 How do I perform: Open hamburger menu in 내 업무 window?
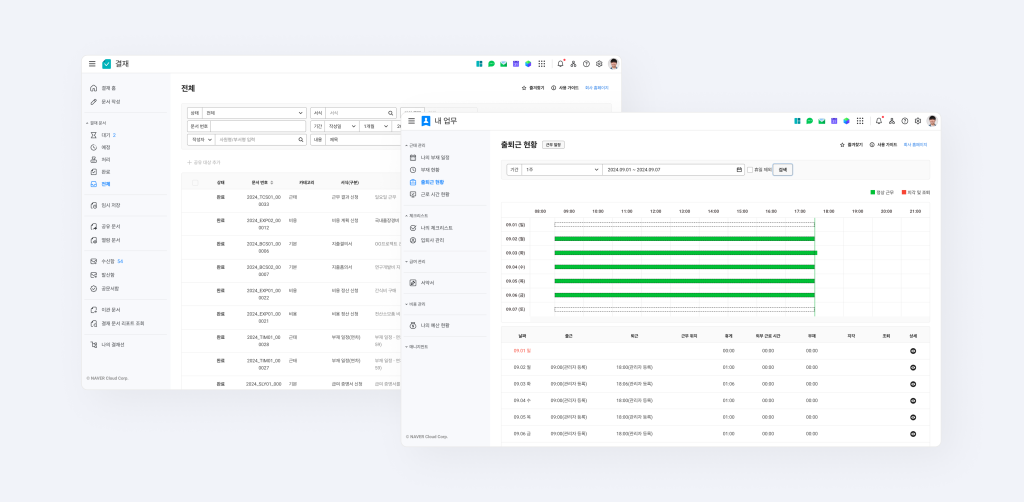tap(411, 121)
